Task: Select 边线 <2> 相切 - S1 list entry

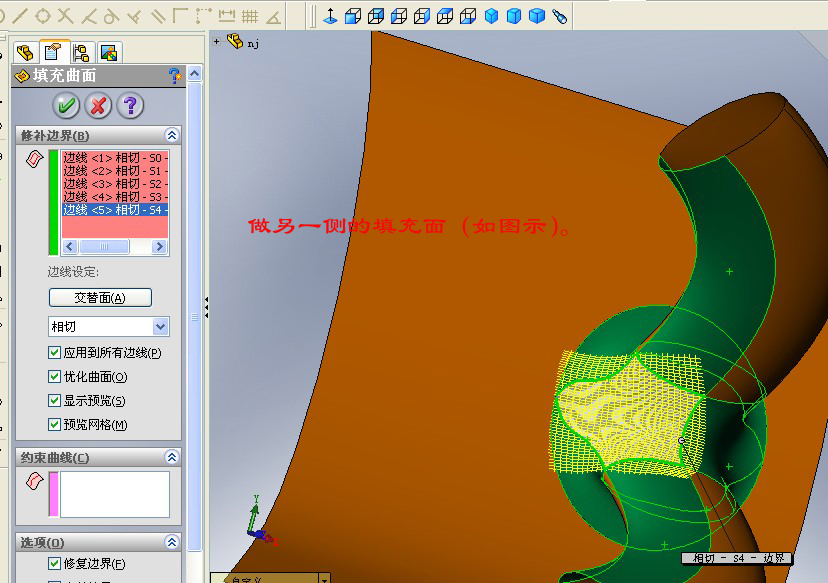Action: (115, 171)
